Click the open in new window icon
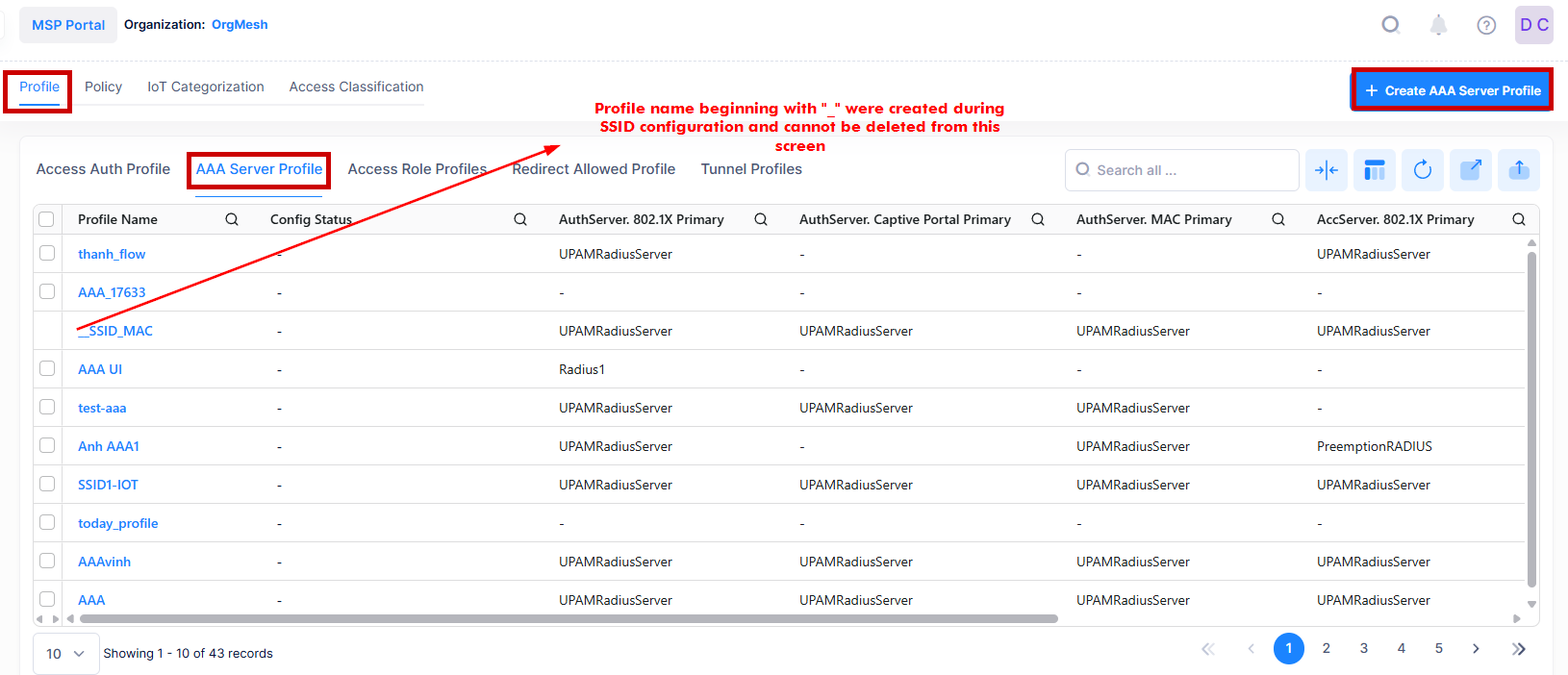 [x=1471, y=170]
